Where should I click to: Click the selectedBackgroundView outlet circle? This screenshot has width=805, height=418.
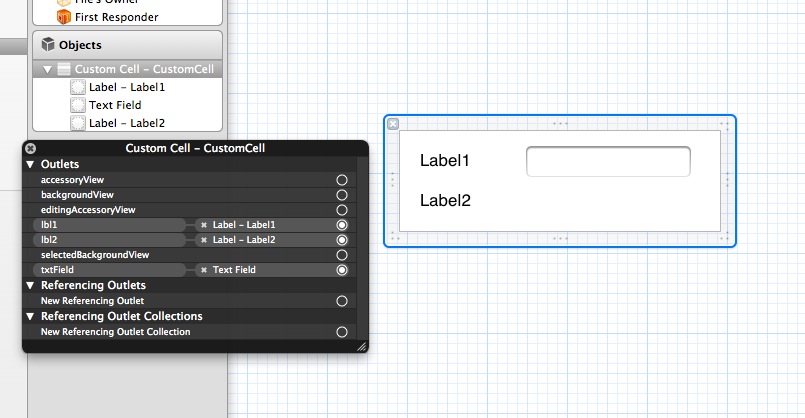click(x=342, y=255)
